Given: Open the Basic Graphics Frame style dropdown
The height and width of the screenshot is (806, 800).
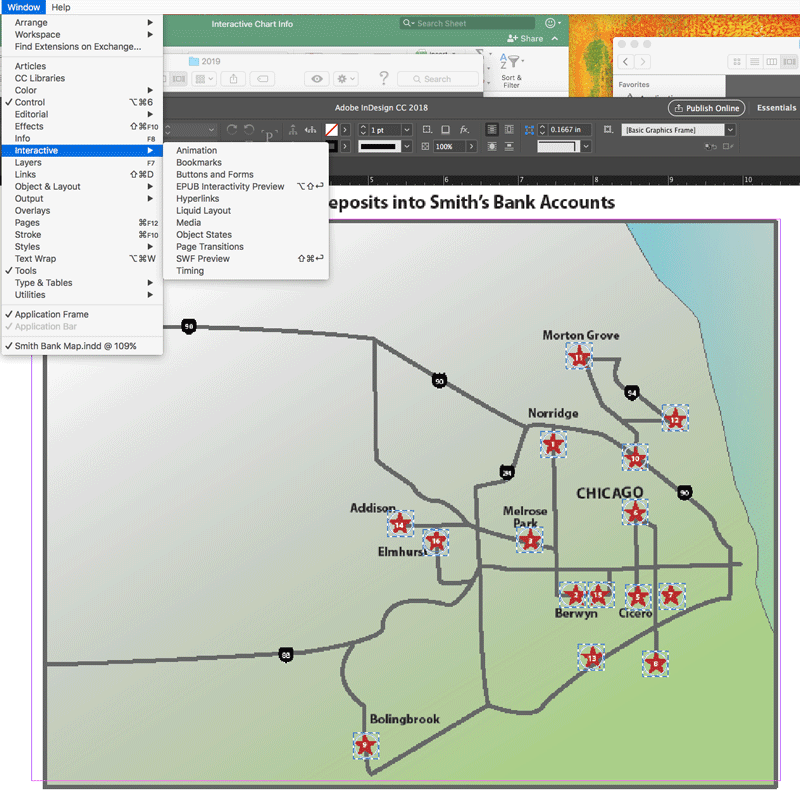Looking at the screenshot, I should [730, 130].
